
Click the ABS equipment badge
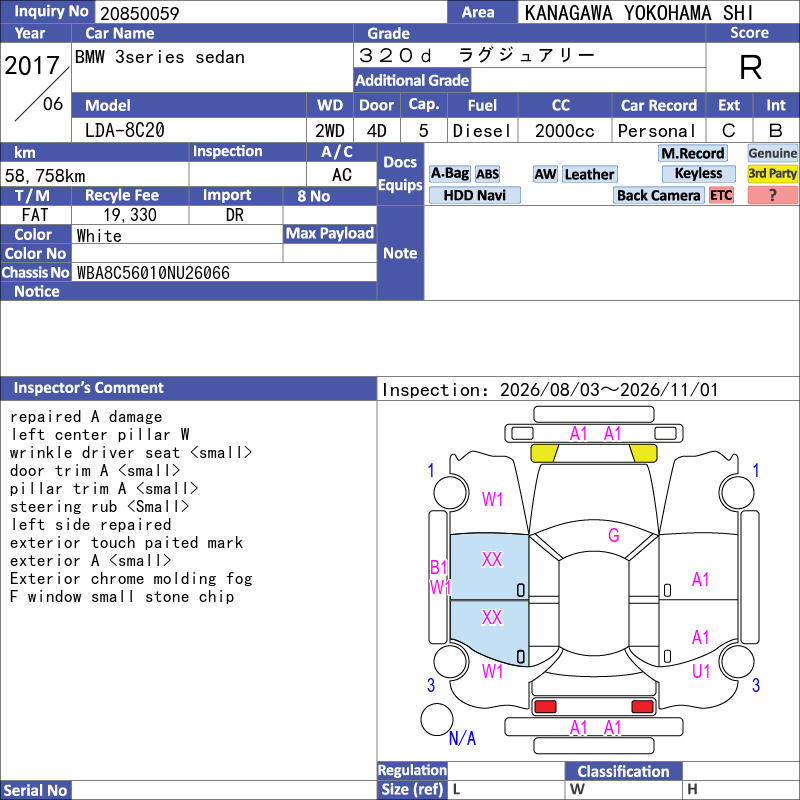click(x=487, y=174)
